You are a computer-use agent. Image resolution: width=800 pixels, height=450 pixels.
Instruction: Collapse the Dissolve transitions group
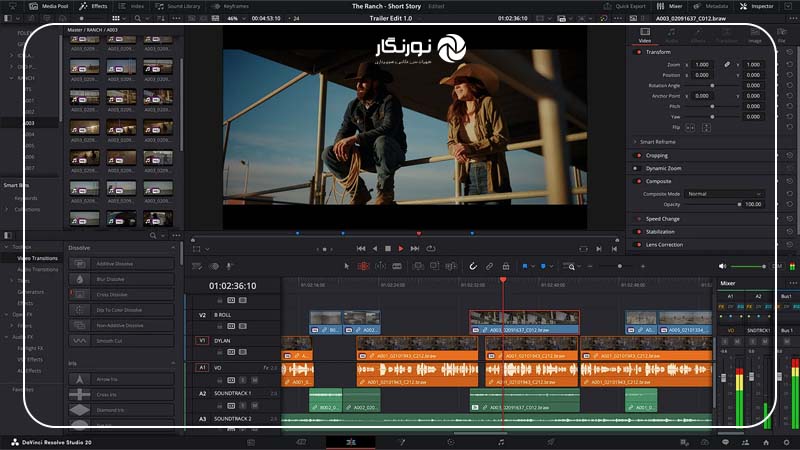pyautogui.click(x=173, y=248)
